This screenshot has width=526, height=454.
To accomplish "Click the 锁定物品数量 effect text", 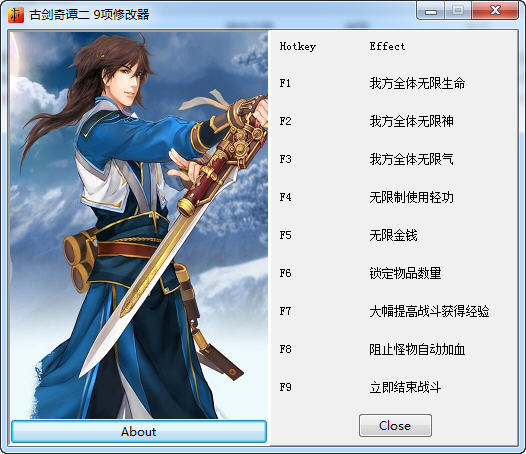I will point(405,273).
